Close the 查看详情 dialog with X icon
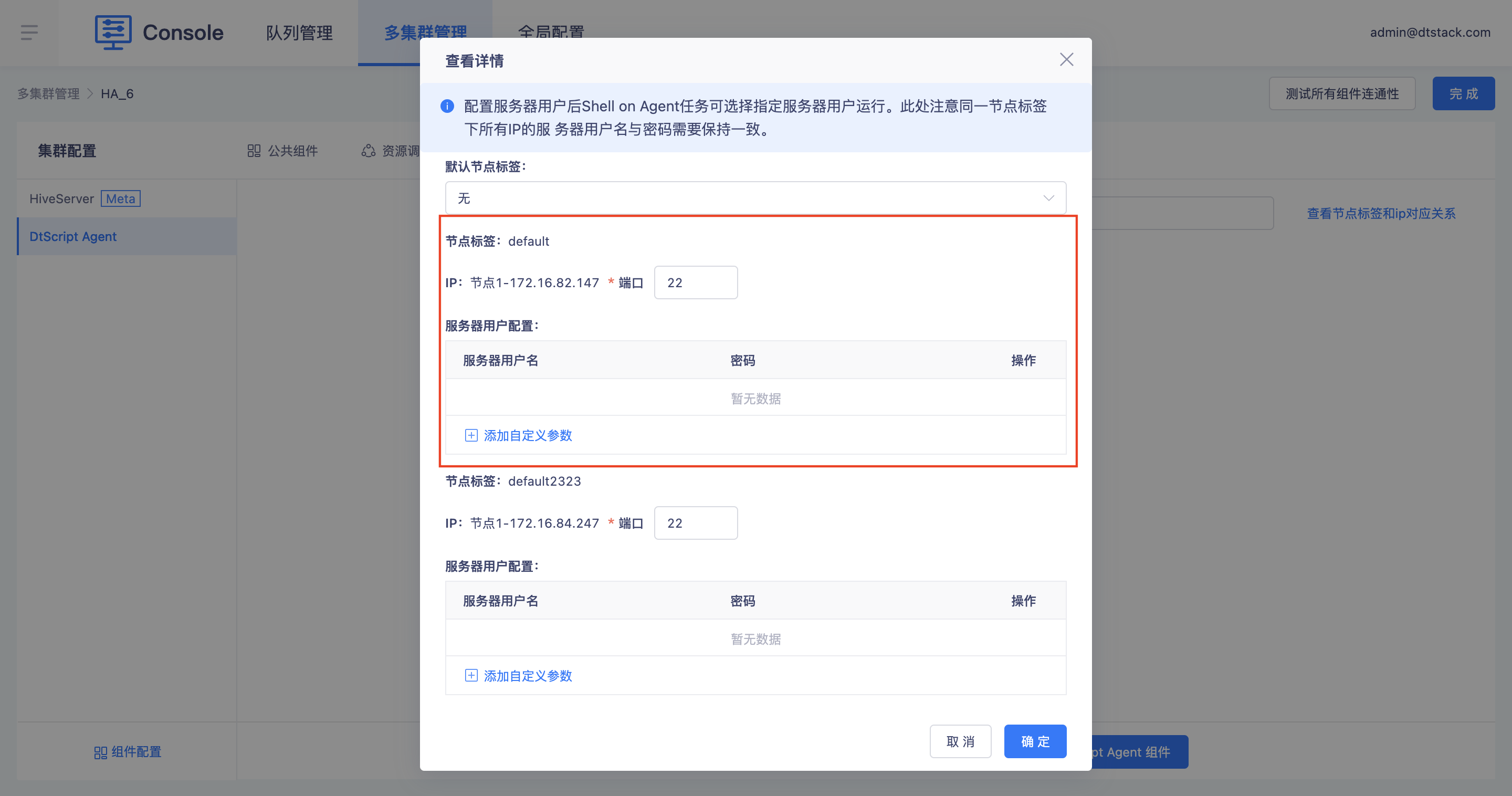Image resolution: width=1512 pixels, height=796 pixels. coord(1066,59)
